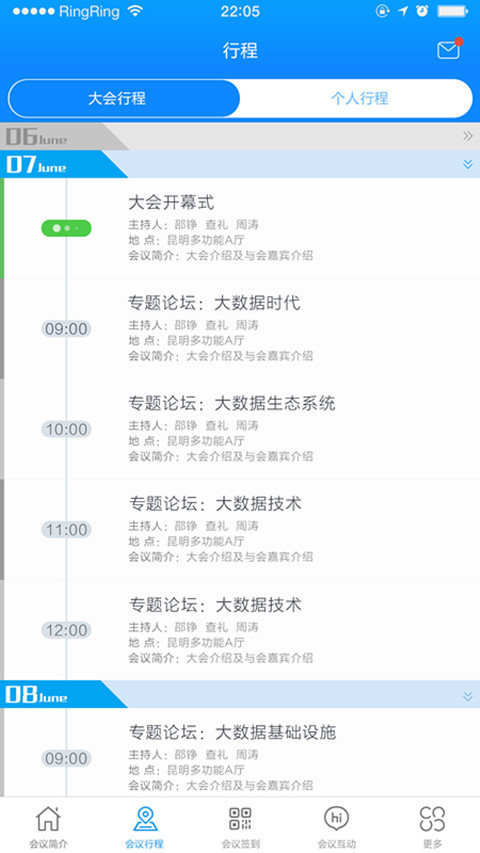Open the 会议互动 chat bubble icon
Screen dimensions: 480x853
[x=336, y=819]
